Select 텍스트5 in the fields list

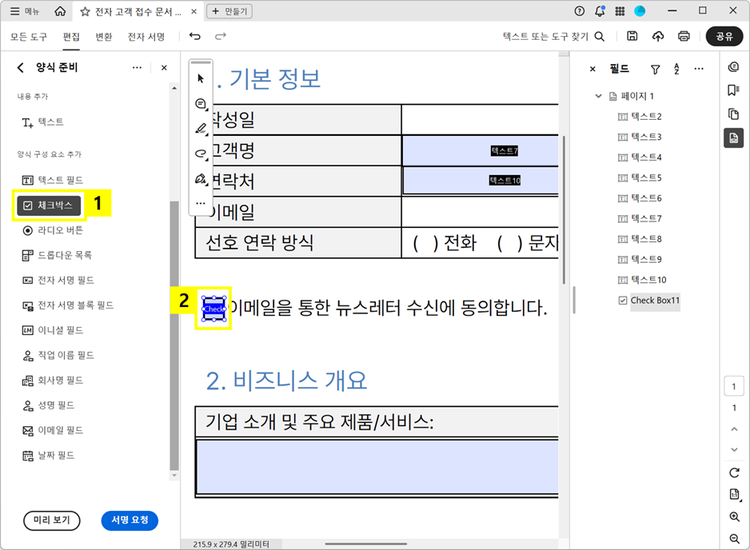[640, 178]
